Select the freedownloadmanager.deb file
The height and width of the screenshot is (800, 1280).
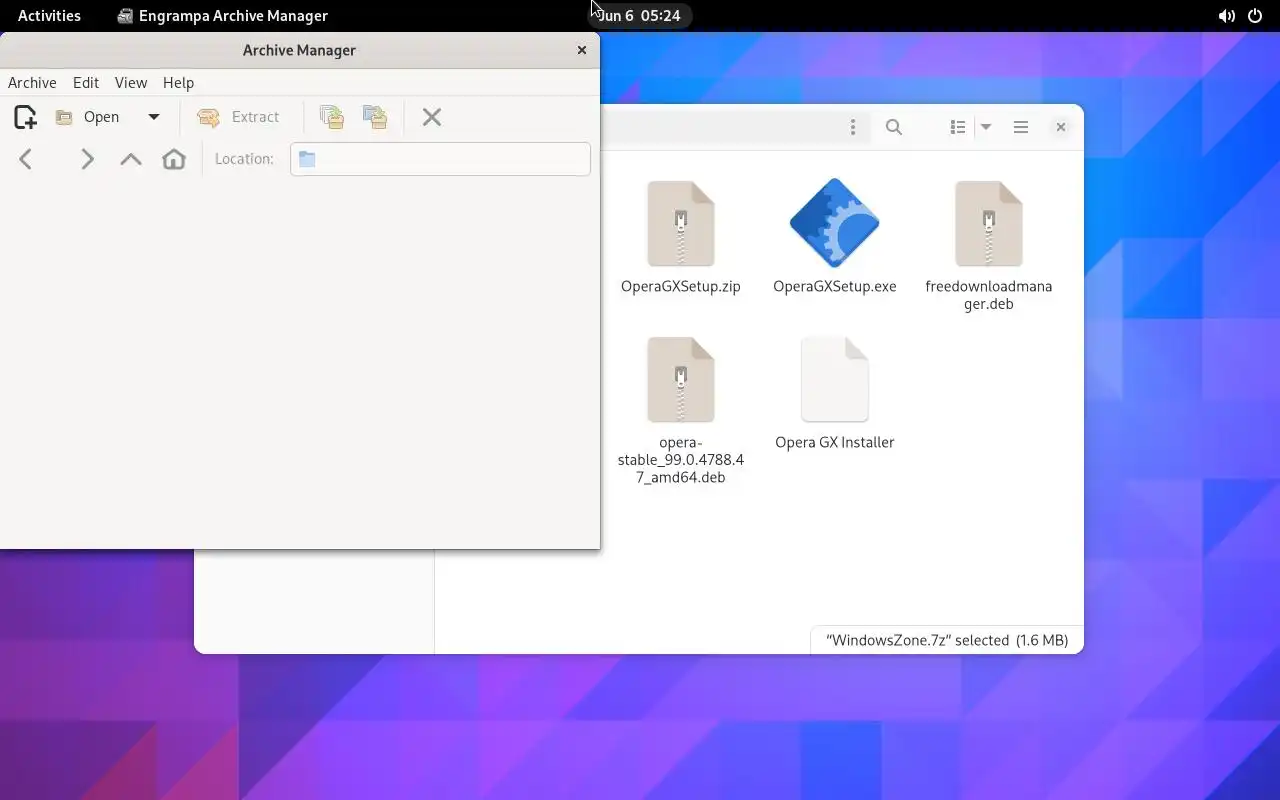click(x=989, y=246)
